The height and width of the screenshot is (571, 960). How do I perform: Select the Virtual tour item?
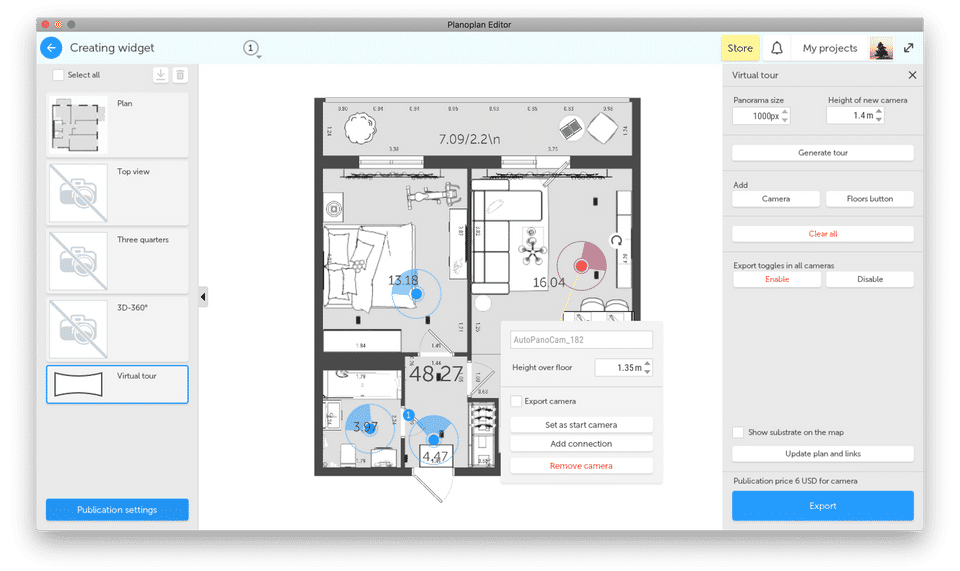117,384
